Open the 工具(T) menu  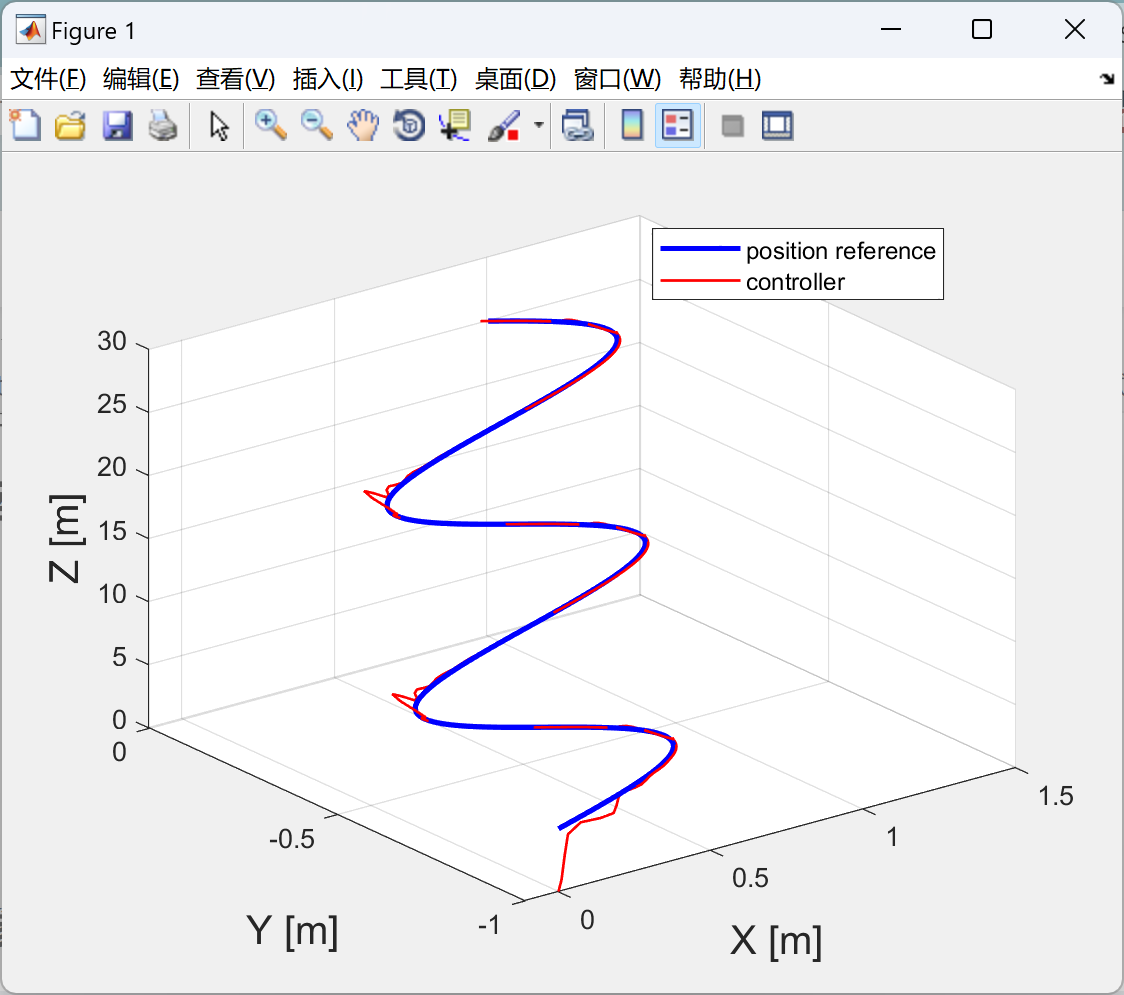pos(418,79)
